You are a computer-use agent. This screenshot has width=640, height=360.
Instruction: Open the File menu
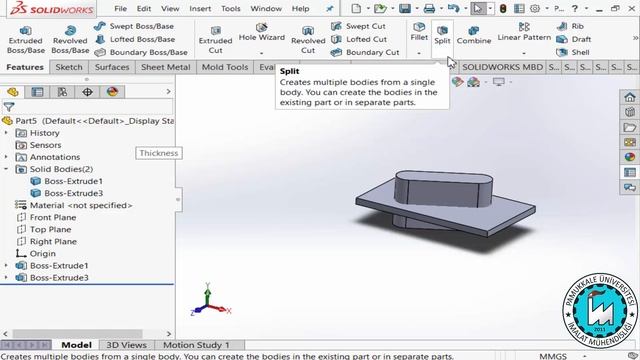[x=120, y=9]
